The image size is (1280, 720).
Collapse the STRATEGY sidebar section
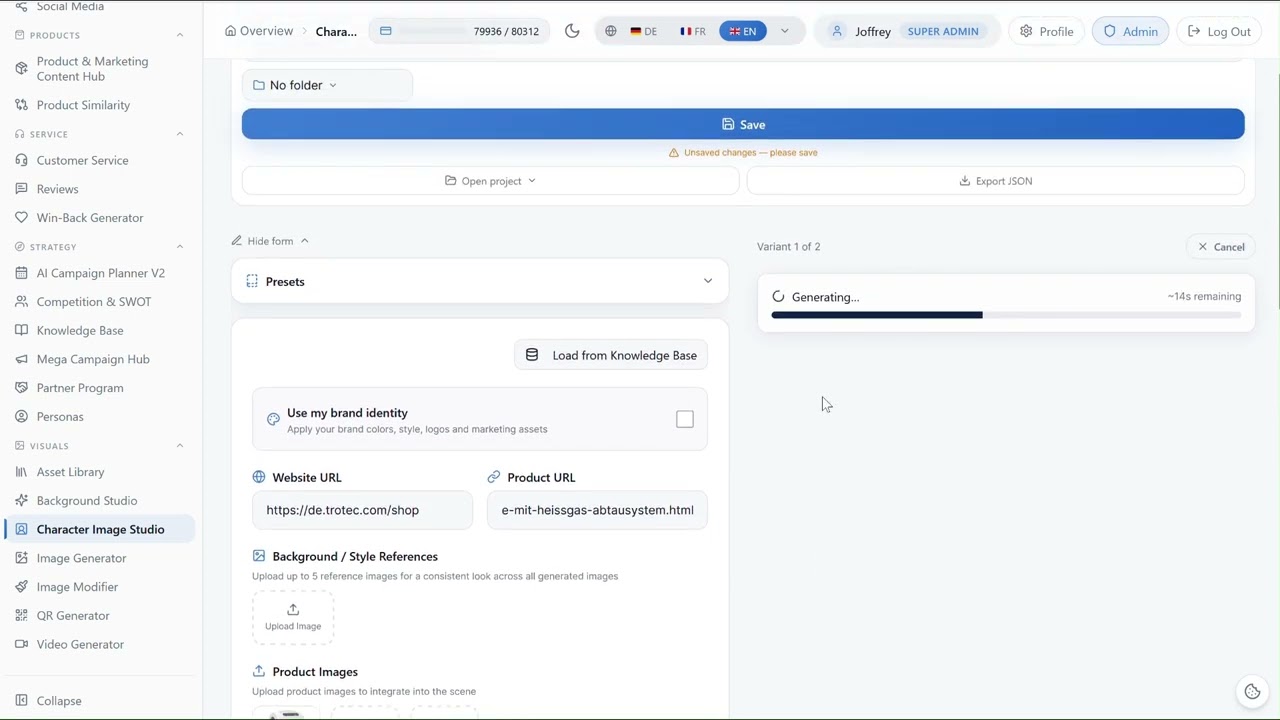(x=180, y=247)
